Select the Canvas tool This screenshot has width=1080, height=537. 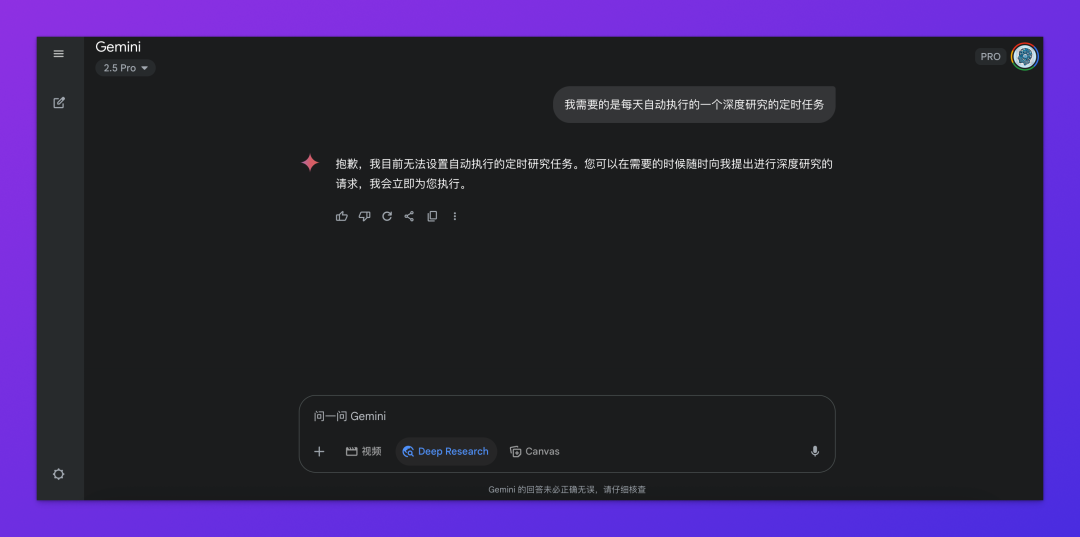[534, 452]
